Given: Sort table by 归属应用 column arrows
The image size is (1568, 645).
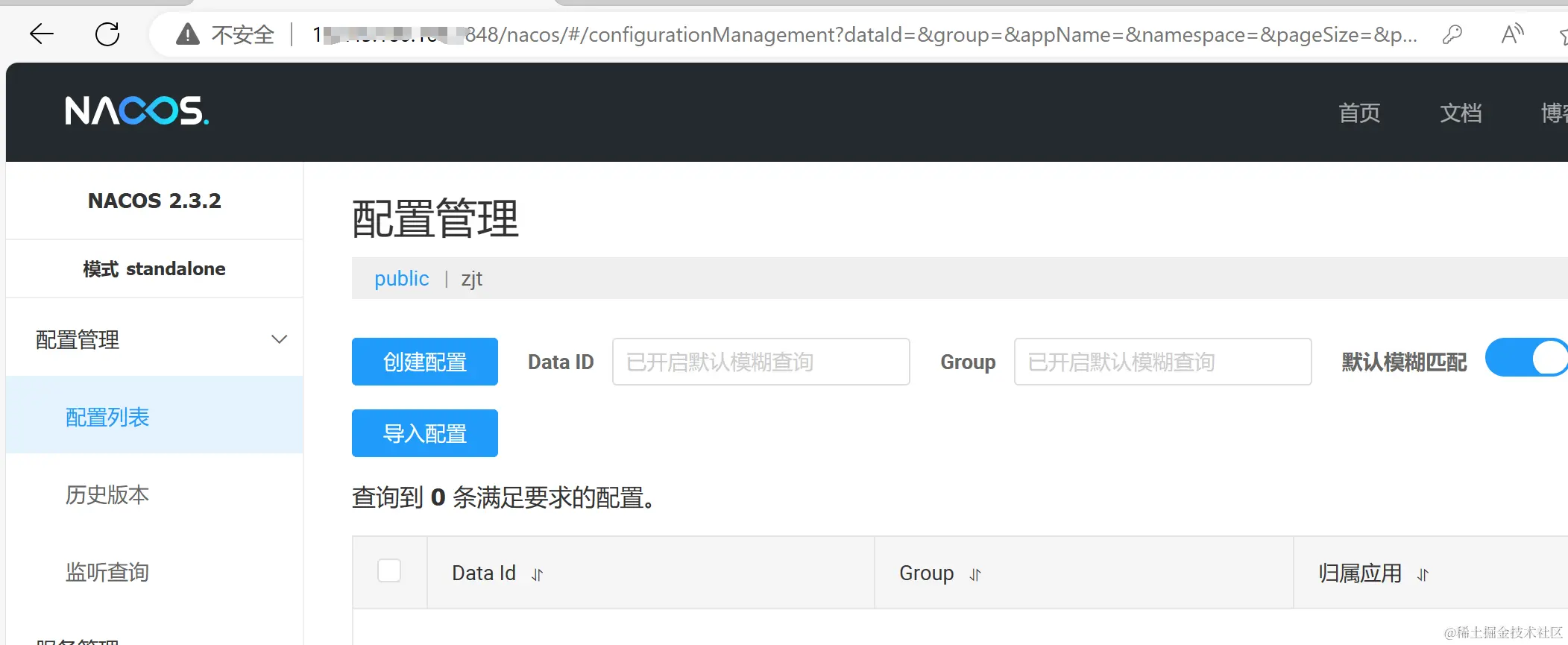Looking at the screenshot, I should pyautogui.click(x=1423, y=574).
